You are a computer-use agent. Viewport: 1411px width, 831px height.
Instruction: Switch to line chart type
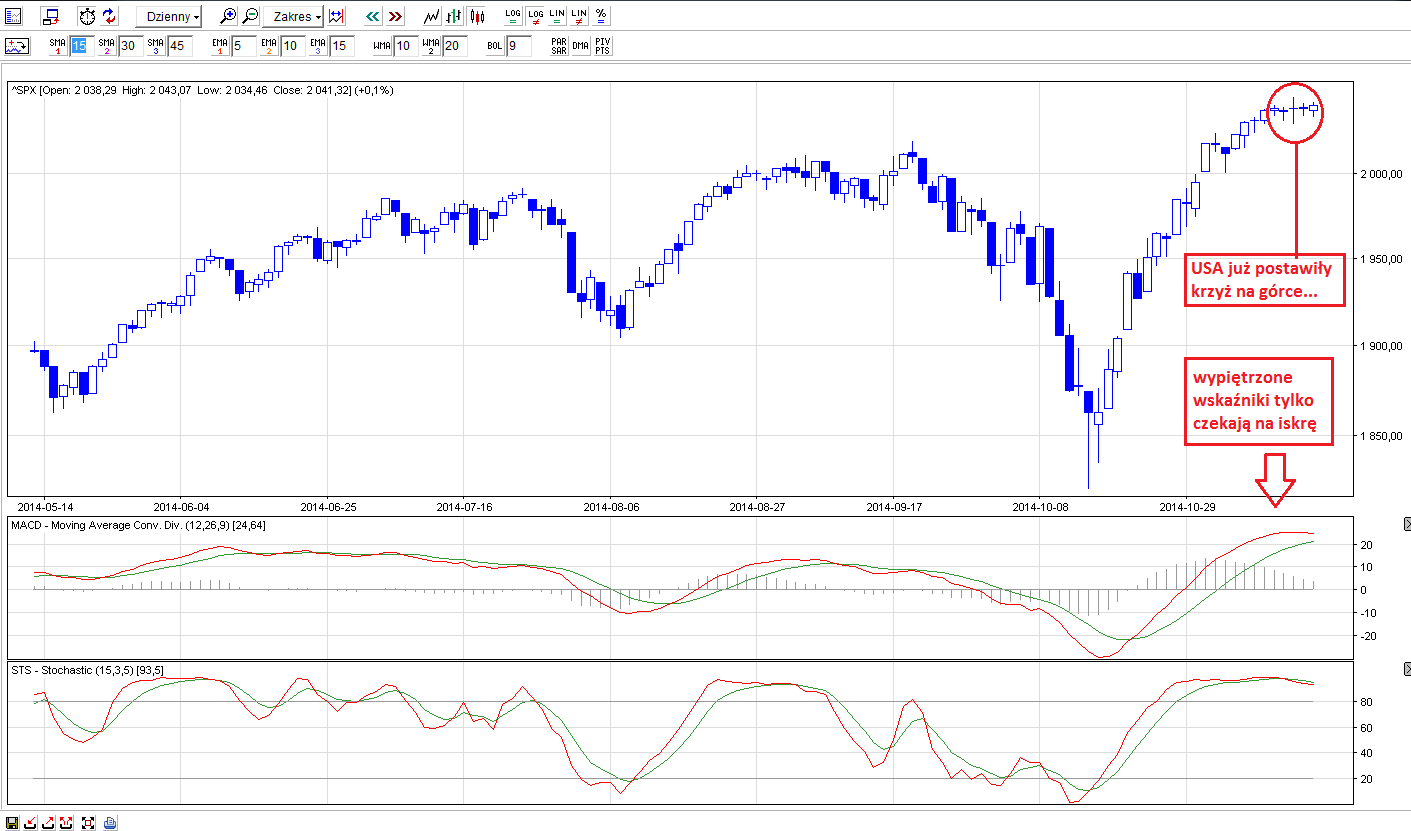[x=431, y=16]
